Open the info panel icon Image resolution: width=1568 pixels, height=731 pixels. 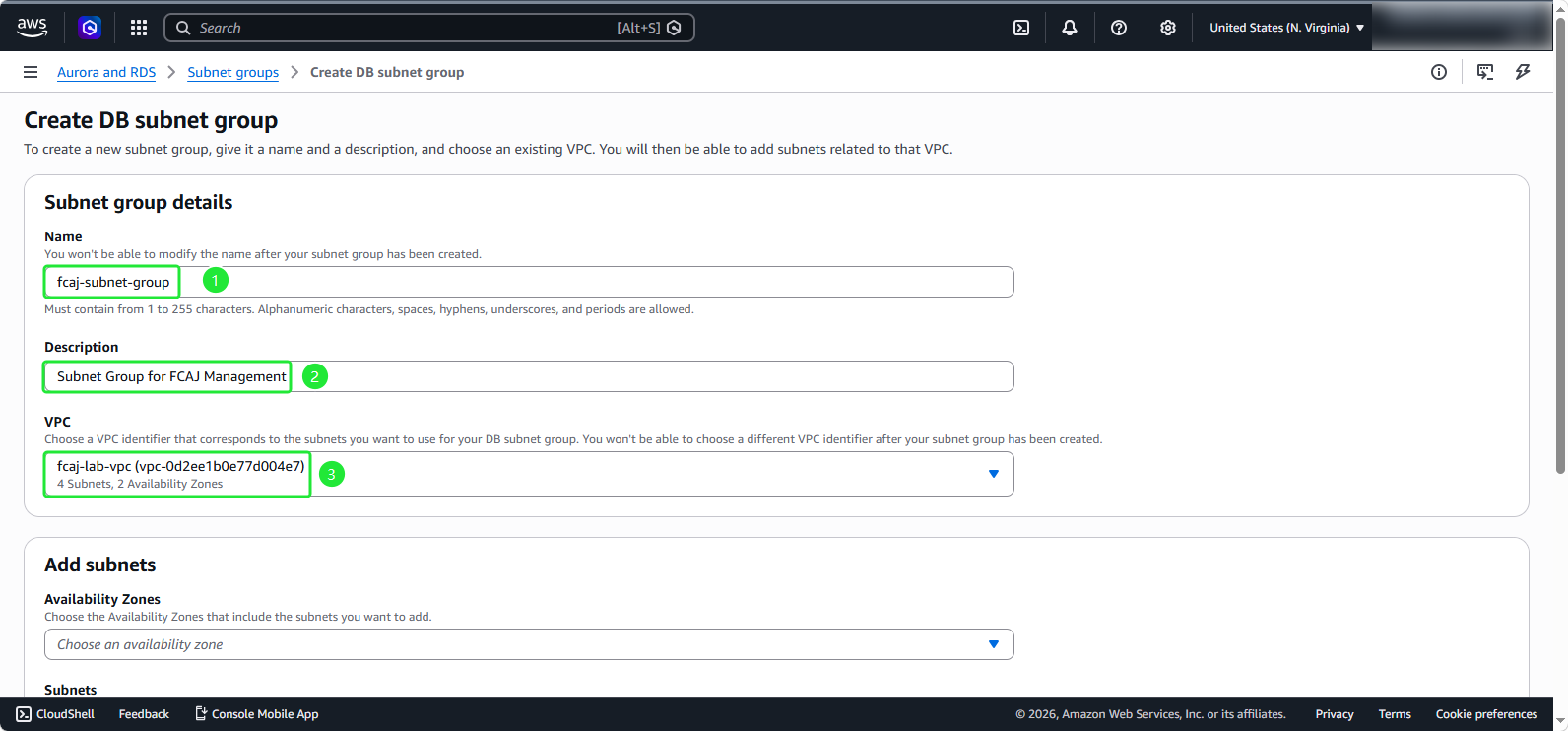click(1439, 72)
